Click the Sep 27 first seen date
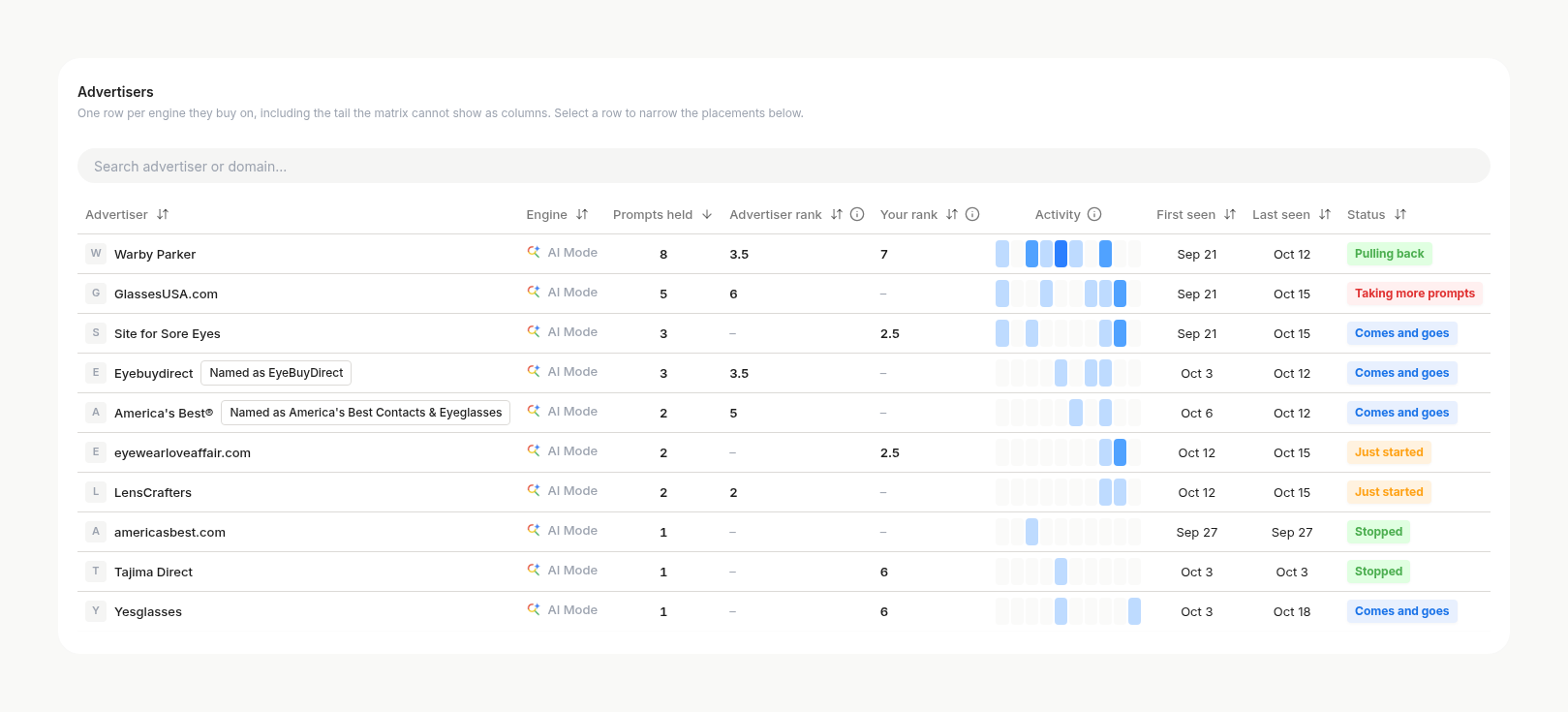The width and height of the screenshot is (1568, 712). coord(1197,533)
